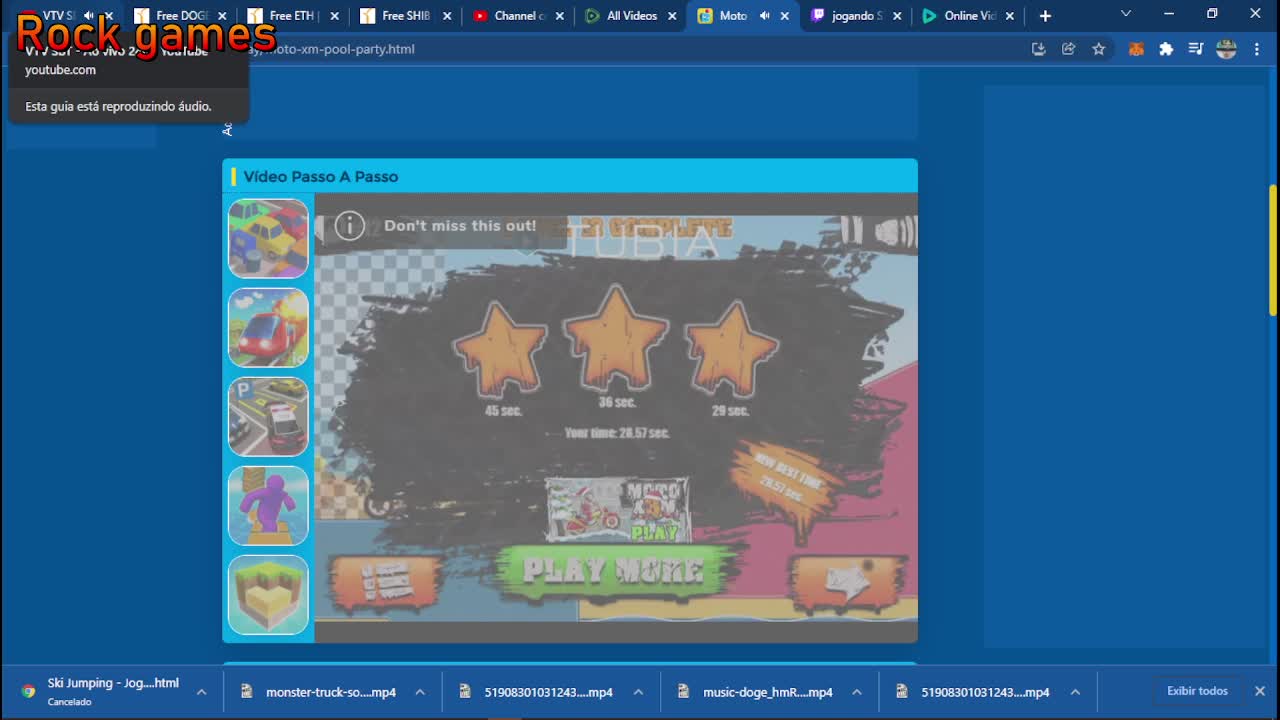This screenshot has height=720, width=1280.
Task: Open the tab search chevron
Action: [1126, 15]
